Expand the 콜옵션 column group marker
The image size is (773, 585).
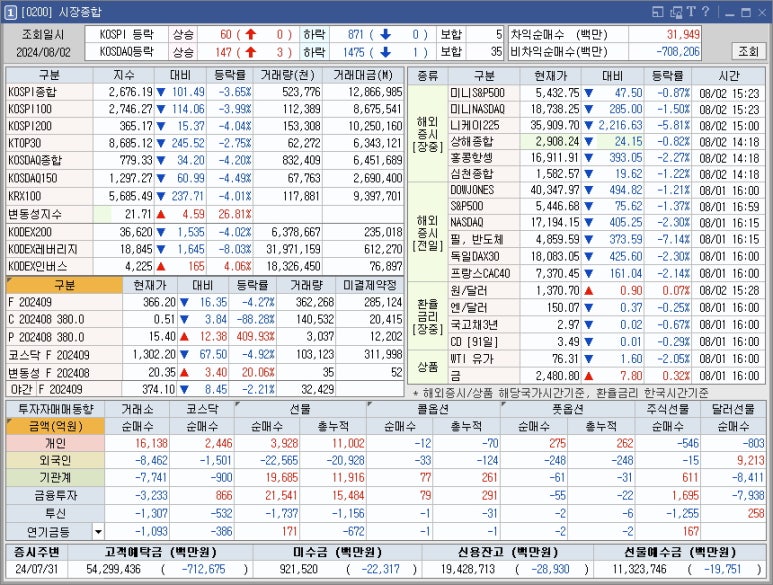[369, 406]
